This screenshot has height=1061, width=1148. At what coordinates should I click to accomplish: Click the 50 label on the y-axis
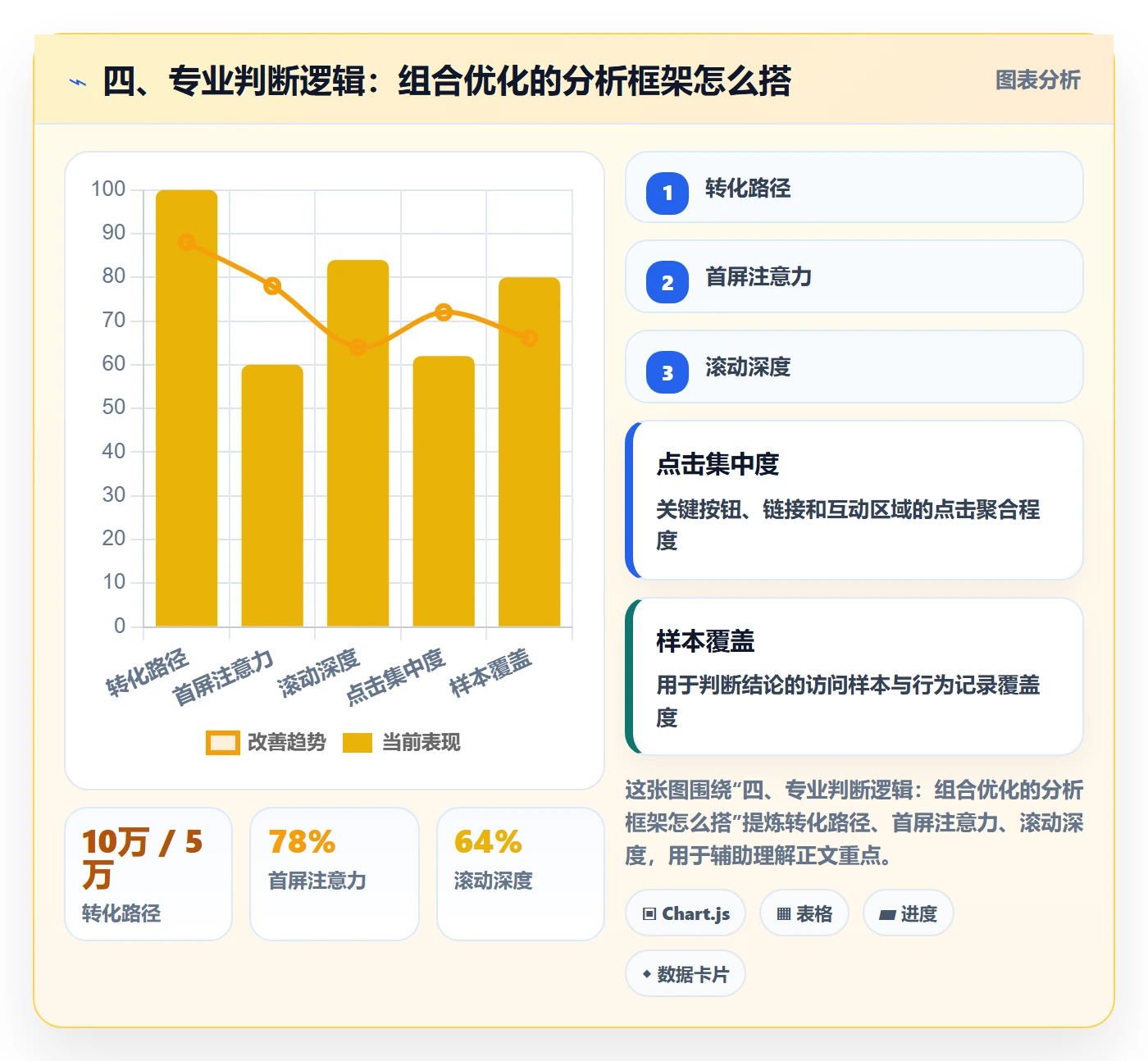point(114,408)
